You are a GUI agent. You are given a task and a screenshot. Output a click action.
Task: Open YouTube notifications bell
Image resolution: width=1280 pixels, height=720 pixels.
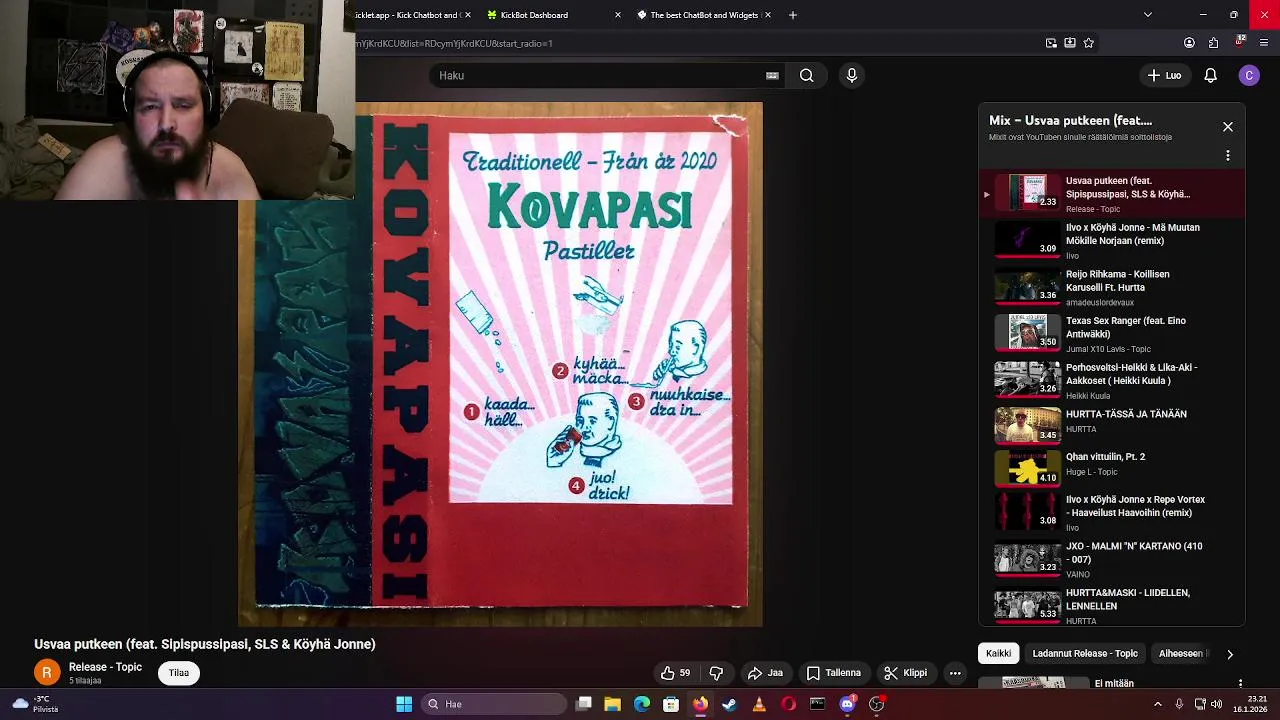[1210, 75]
